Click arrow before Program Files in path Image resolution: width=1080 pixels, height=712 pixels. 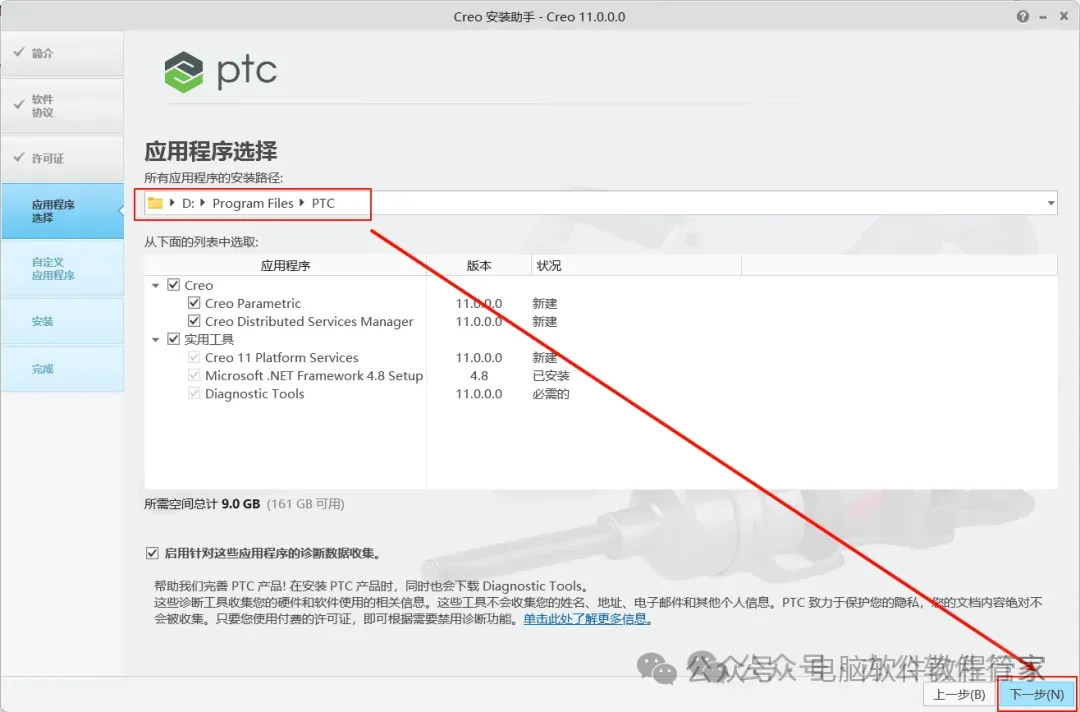point(203,203)
